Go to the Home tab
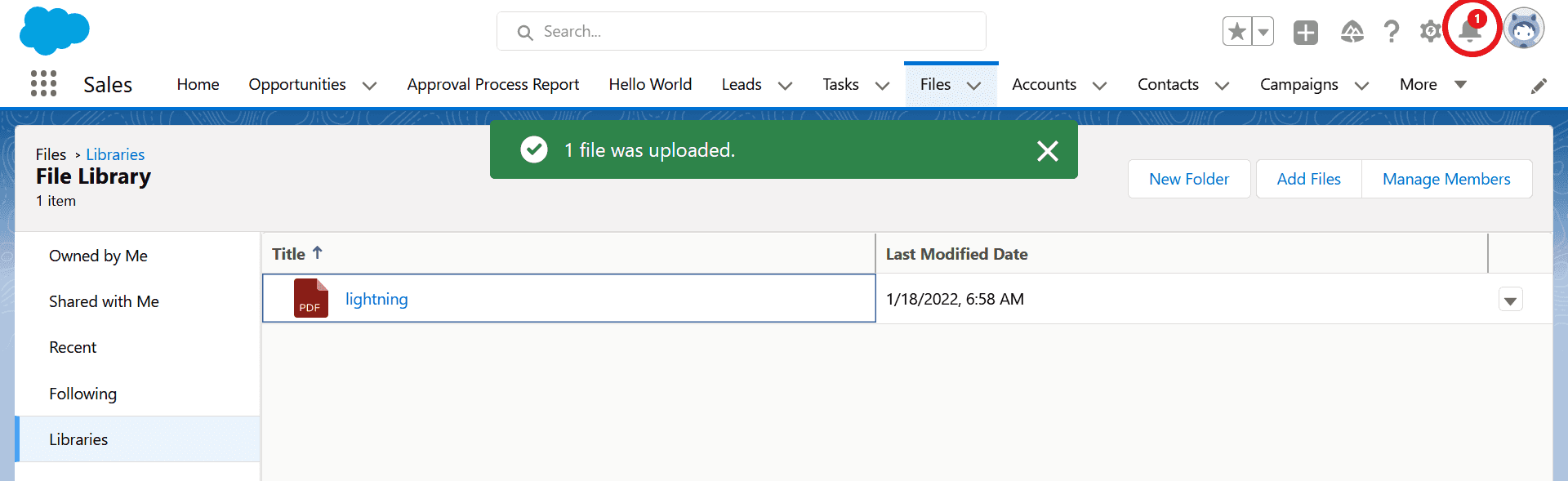 click(x=198, y=84)
